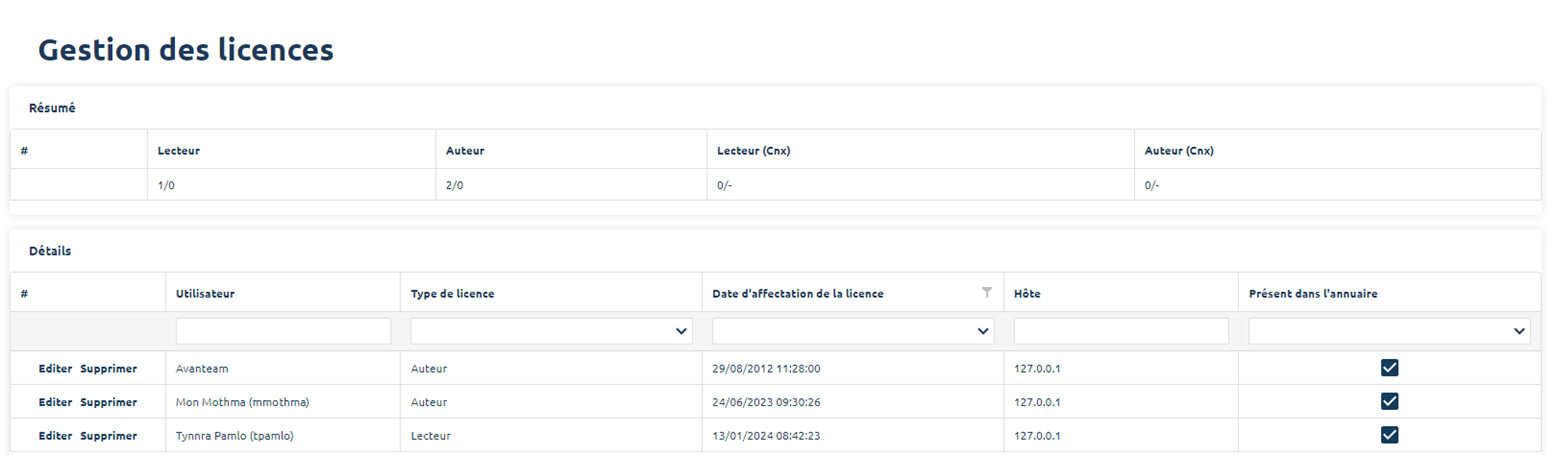The height and width of the screenshot is (455, 1558).
Task: Click Supprimer for the Avanteam row
Action: point(108,369)
